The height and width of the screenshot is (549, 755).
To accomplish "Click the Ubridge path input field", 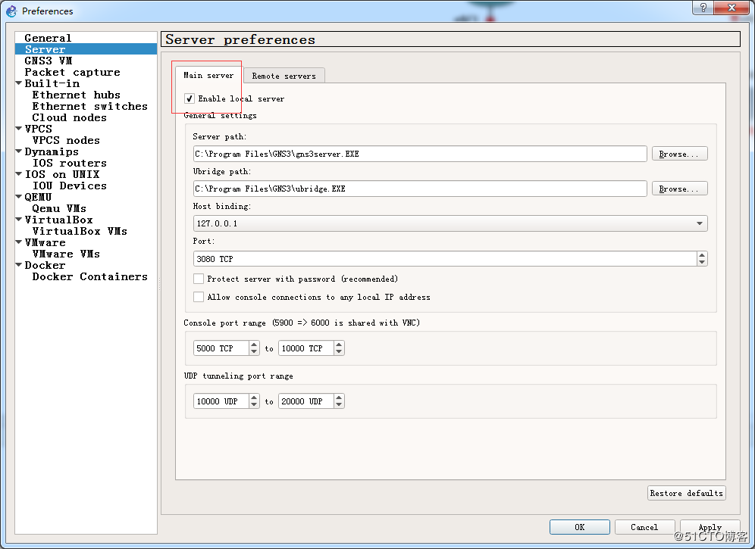I will tap(420, 189).
